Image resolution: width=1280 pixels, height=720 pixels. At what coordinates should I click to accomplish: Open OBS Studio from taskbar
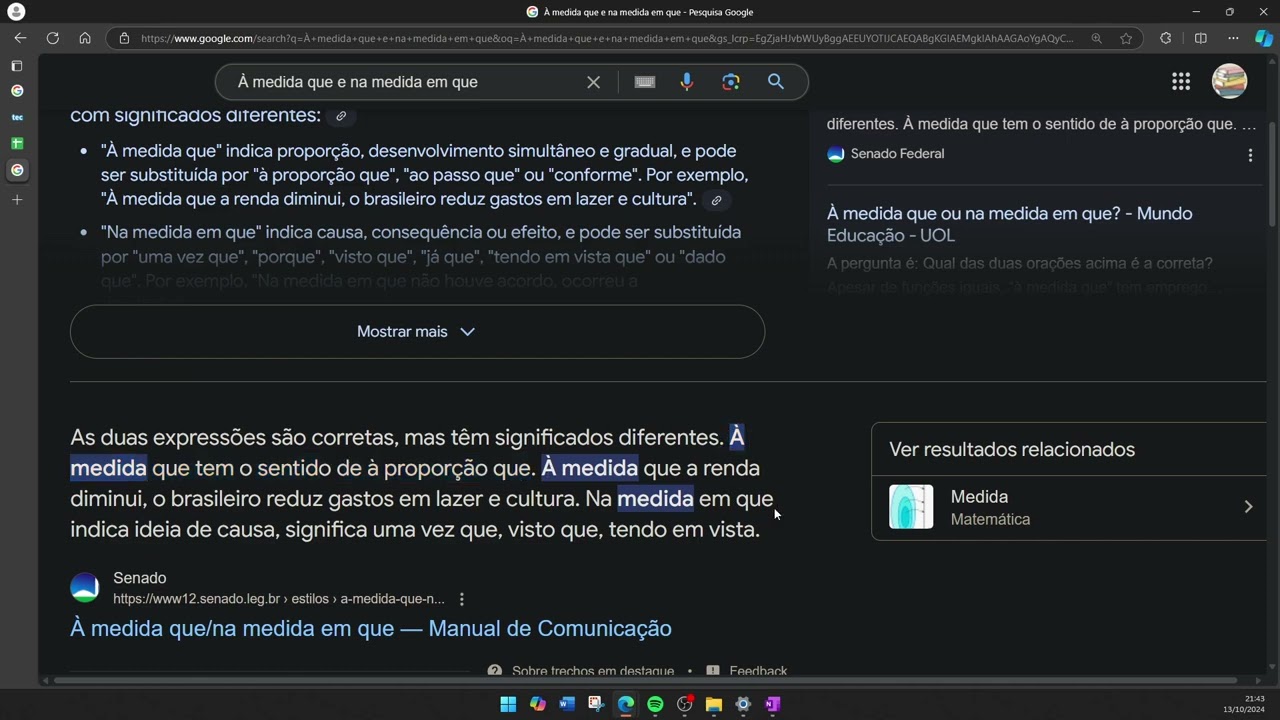685,704
